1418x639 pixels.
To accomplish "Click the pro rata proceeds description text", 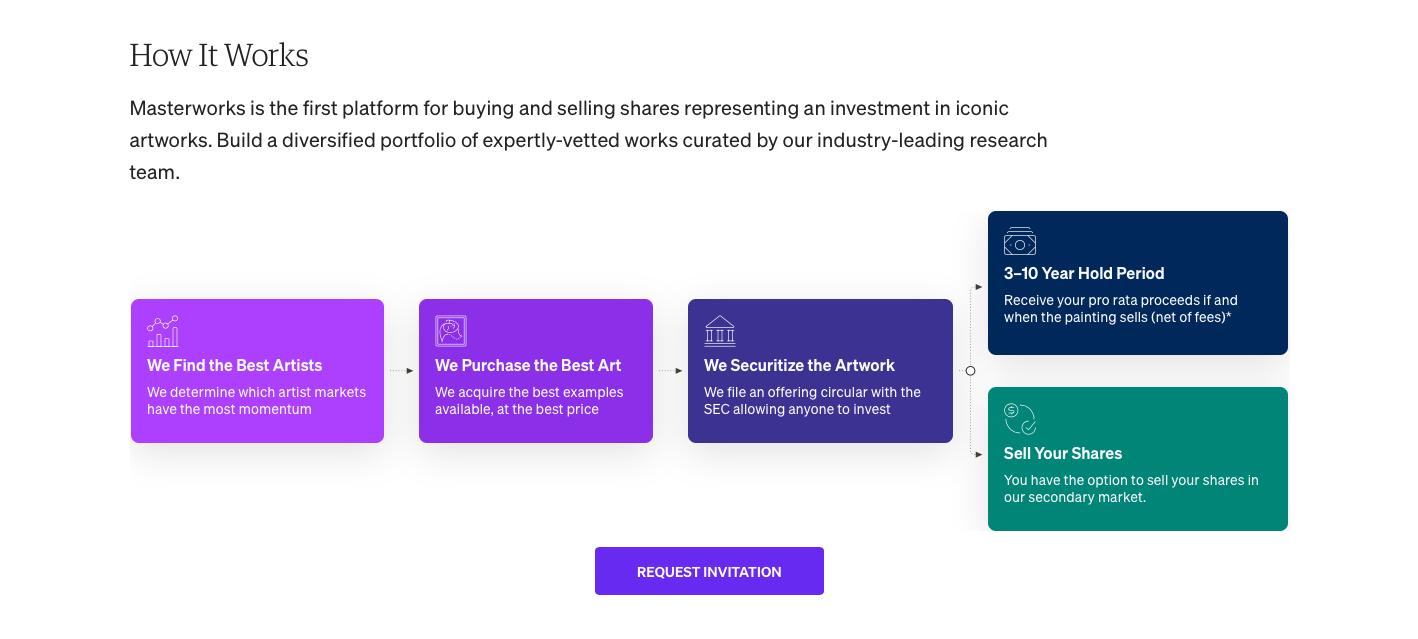I will click(1120, 308).
